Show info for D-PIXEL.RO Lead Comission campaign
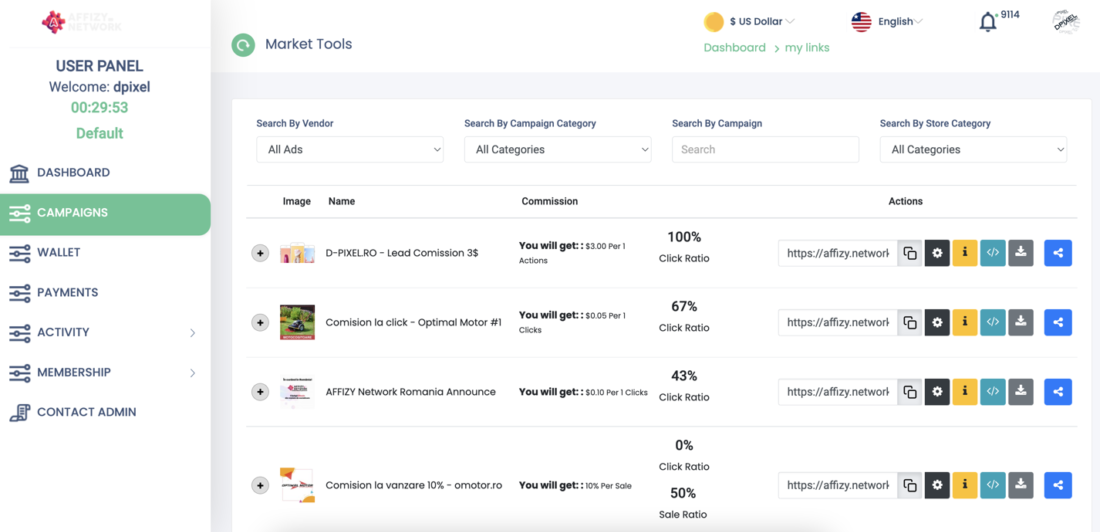The height and width of the screenshot is (532, 1100). pos(965,253)
